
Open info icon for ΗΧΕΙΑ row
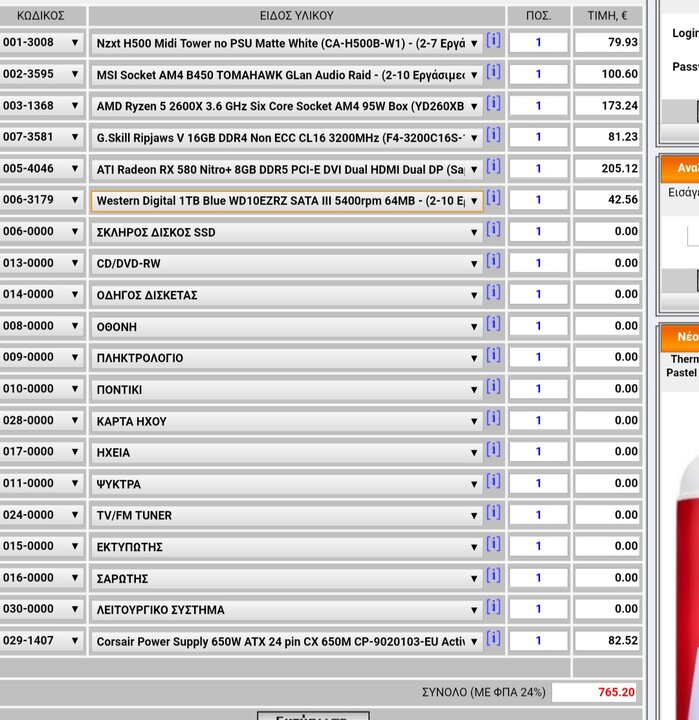point(493,450)
